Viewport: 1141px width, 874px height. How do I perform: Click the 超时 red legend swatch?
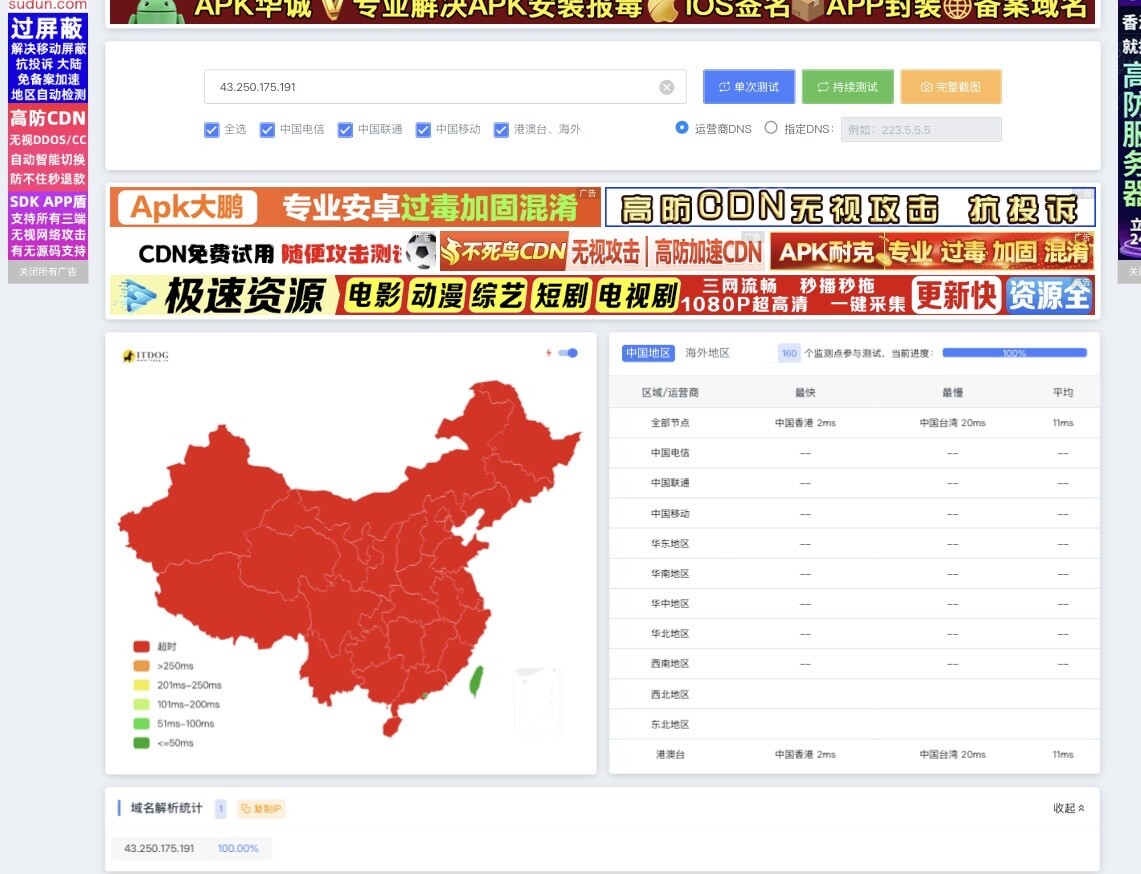coord(141,647)
